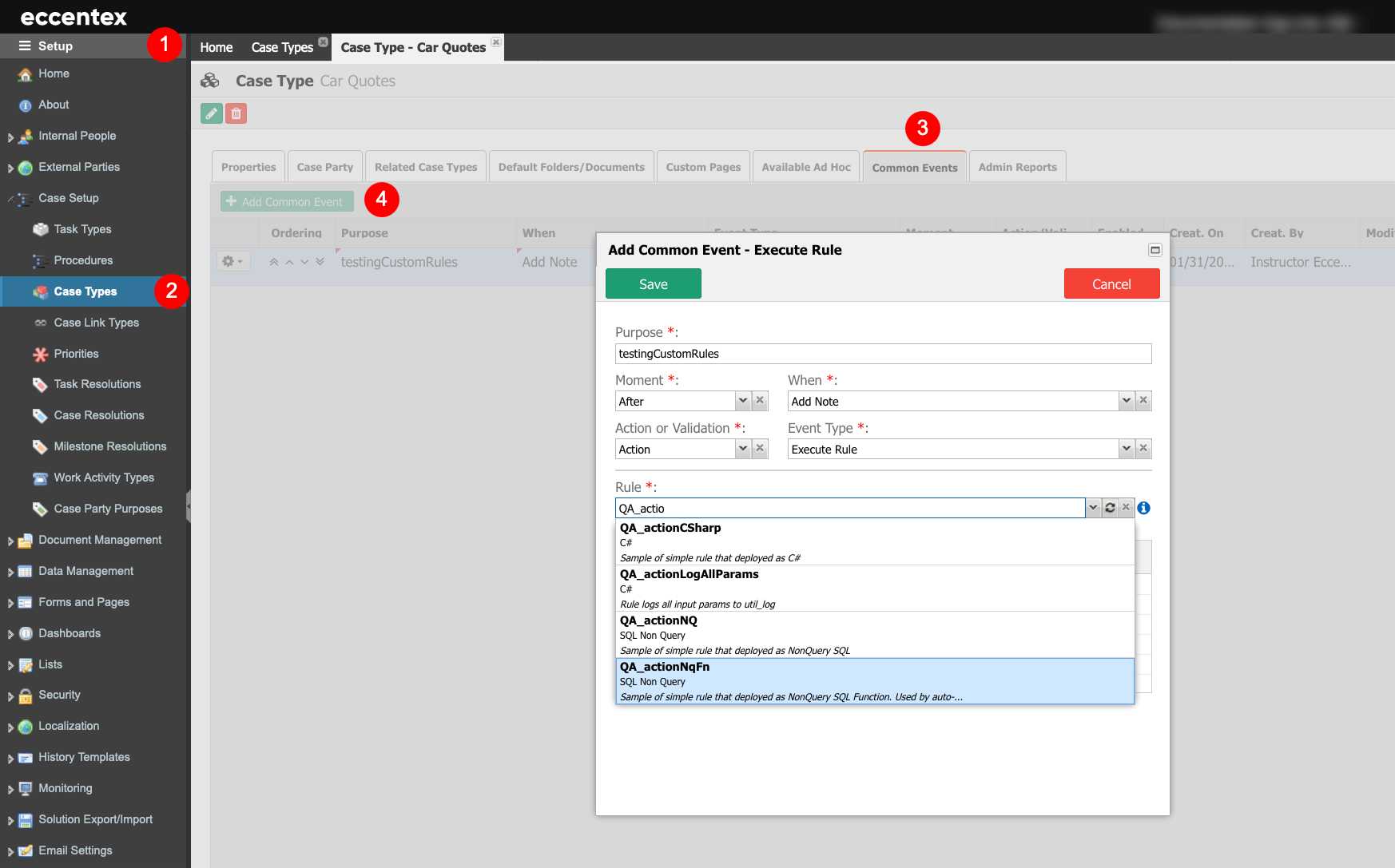
Task: Open the Moment dropdown arrow
Action: 743,401
